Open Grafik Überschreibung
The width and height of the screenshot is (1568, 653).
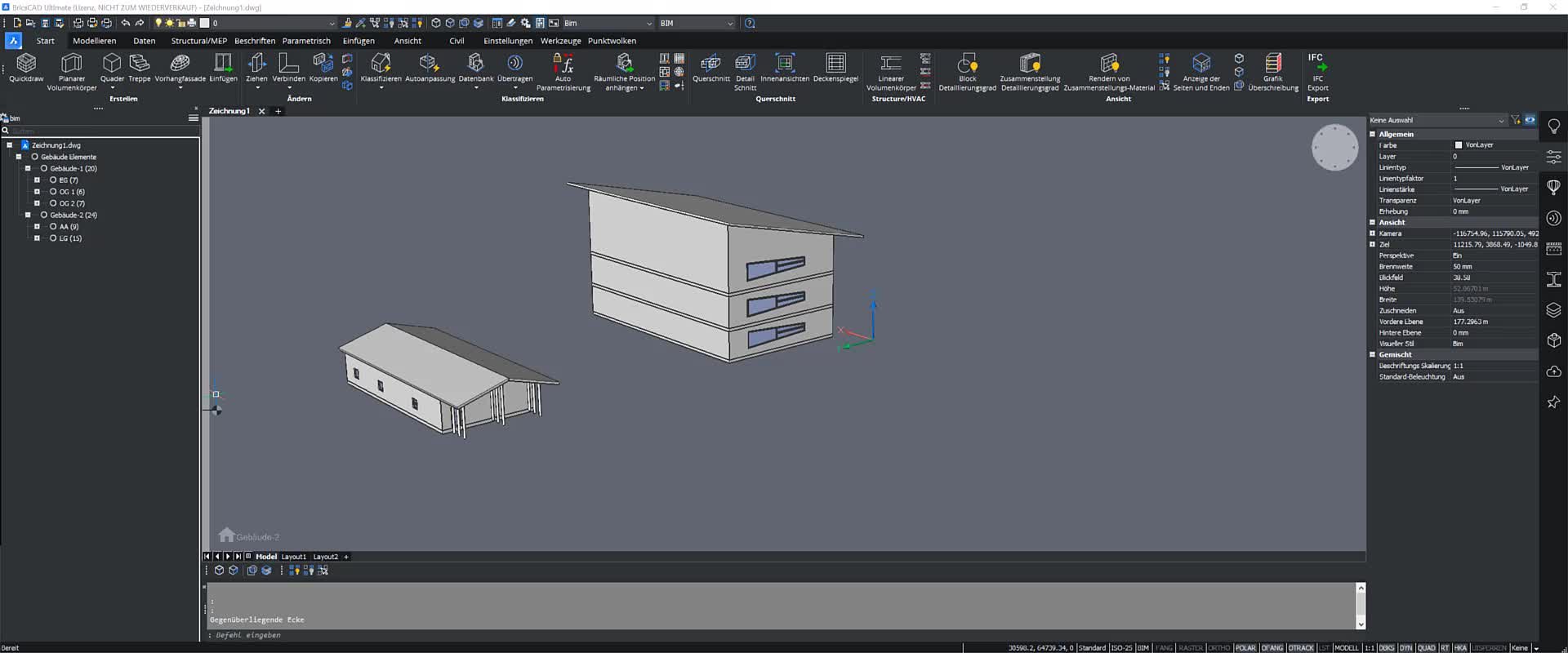(x=1272, y=72)
